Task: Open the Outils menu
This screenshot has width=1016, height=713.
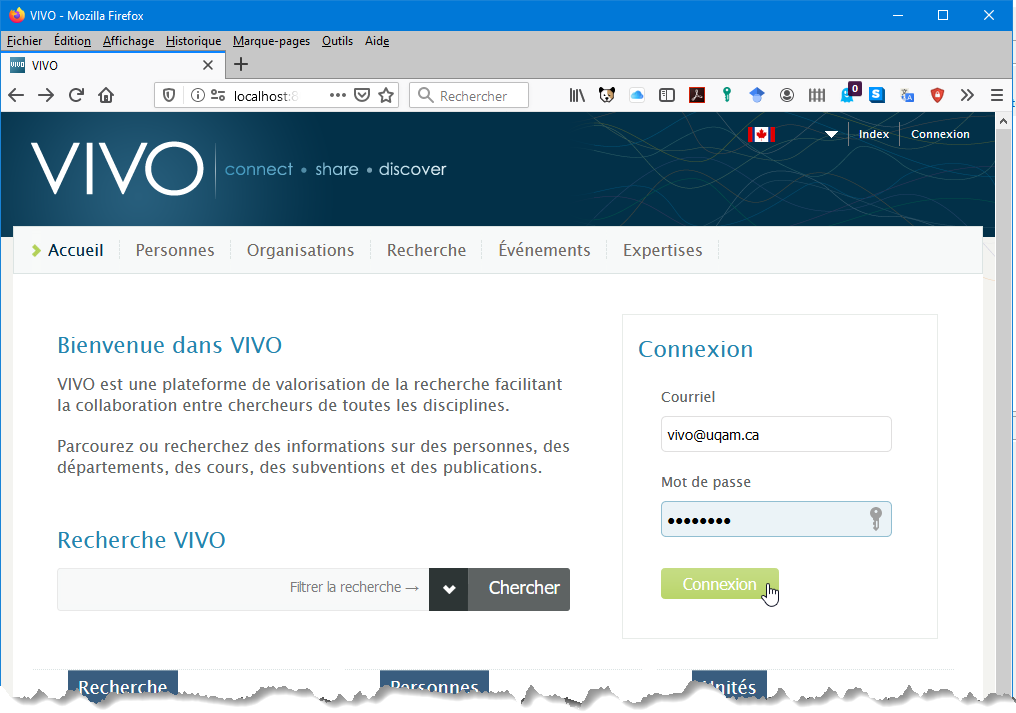Action: pos(338,41)
